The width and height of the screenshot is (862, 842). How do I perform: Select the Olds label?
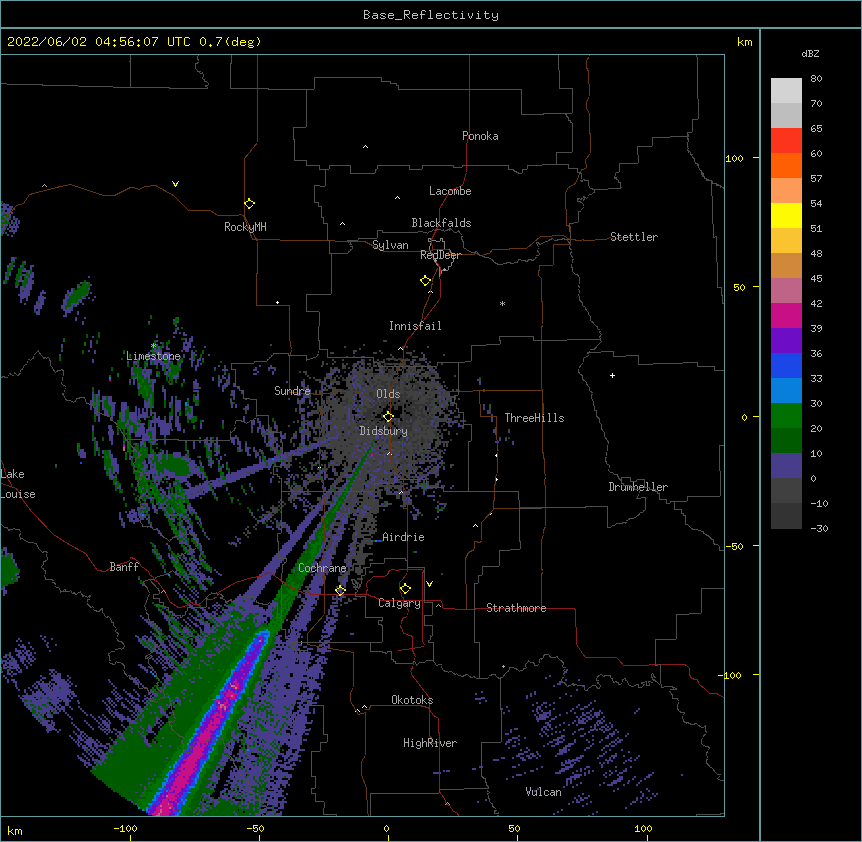(x=388, y=394)
